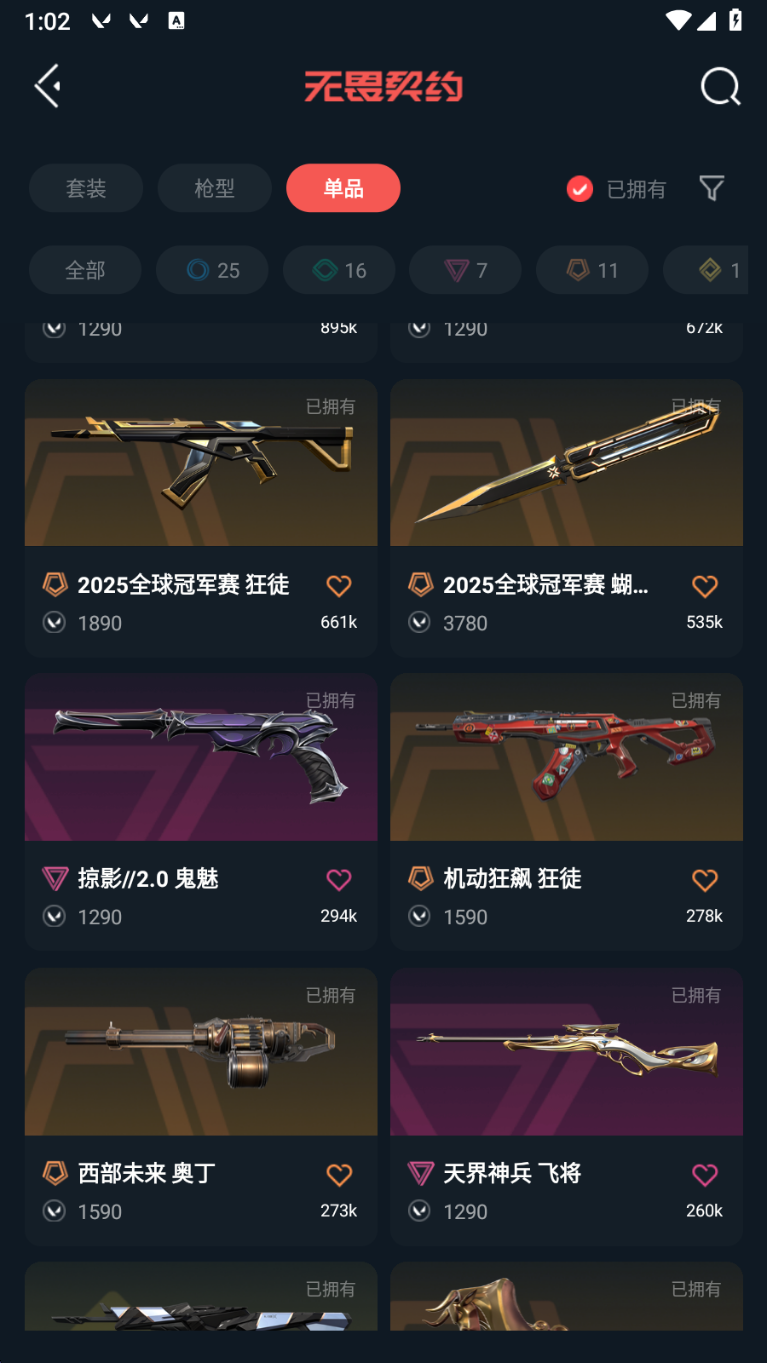Tap the back arrow icon

point(48,86)
